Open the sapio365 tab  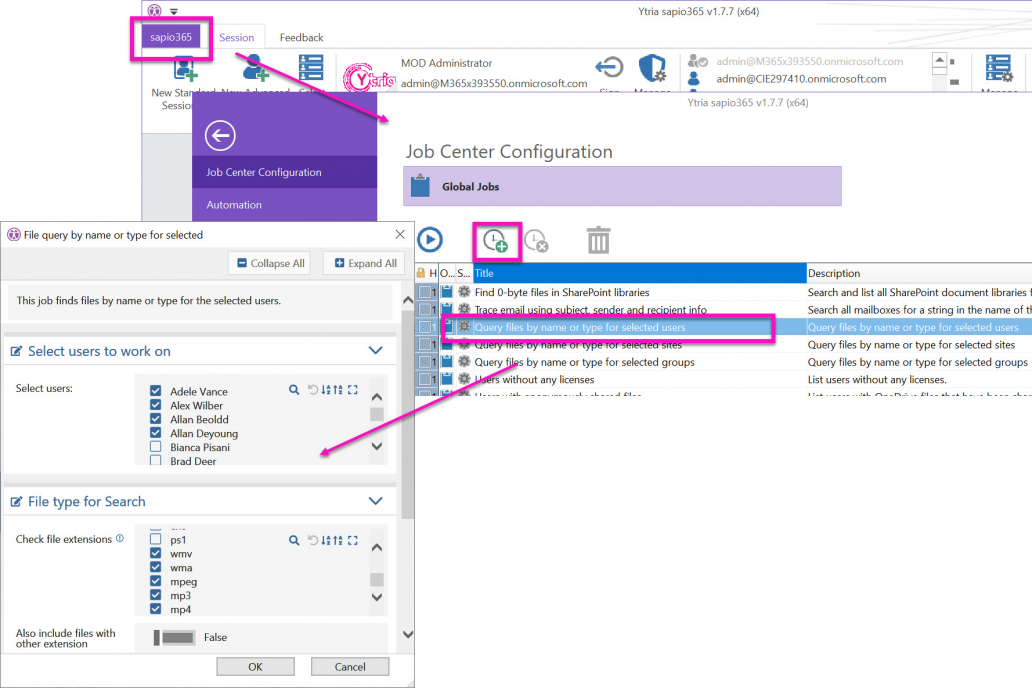pos(171,37)
